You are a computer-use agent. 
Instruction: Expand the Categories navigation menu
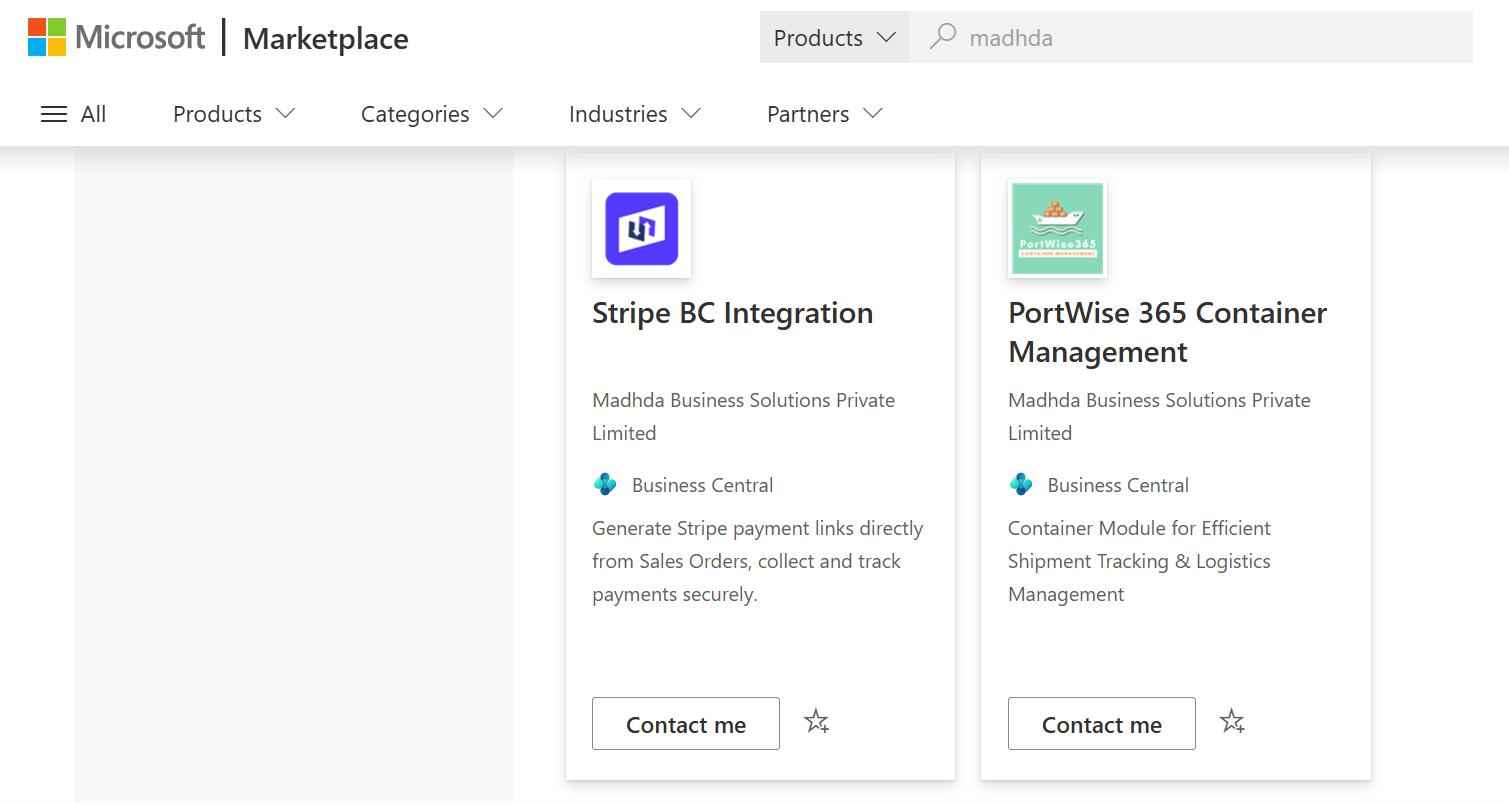[x=432, y=114]
